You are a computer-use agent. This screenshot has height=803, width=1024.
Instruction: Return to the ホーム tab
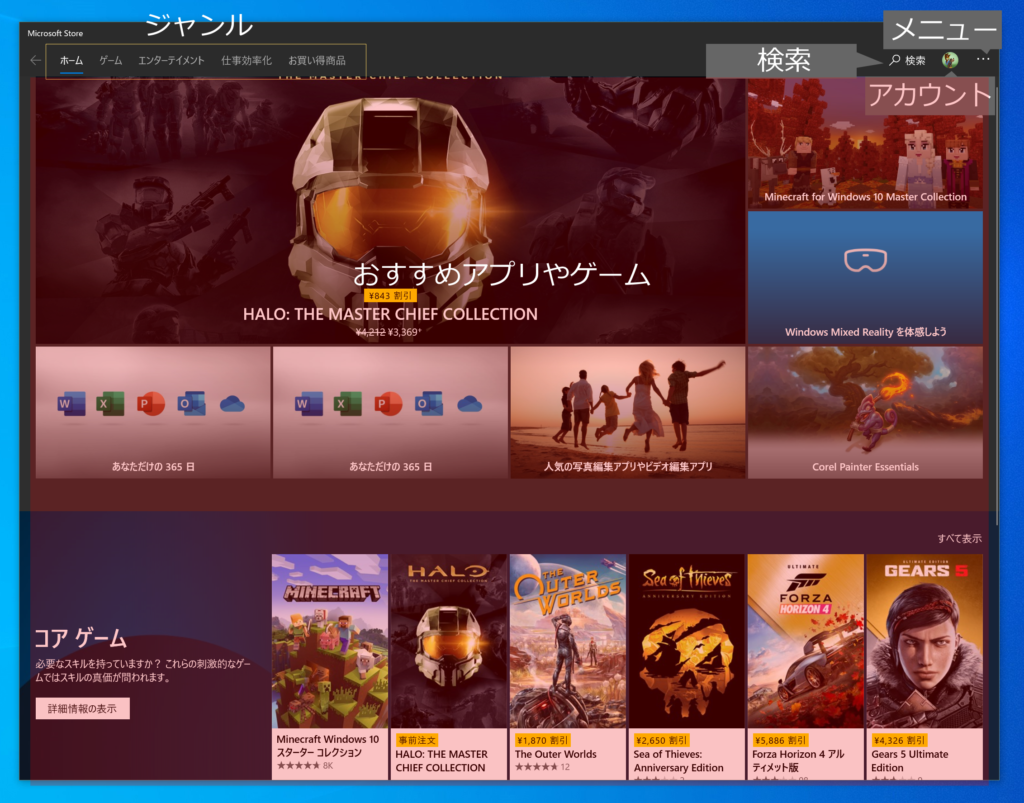point(70,60)
